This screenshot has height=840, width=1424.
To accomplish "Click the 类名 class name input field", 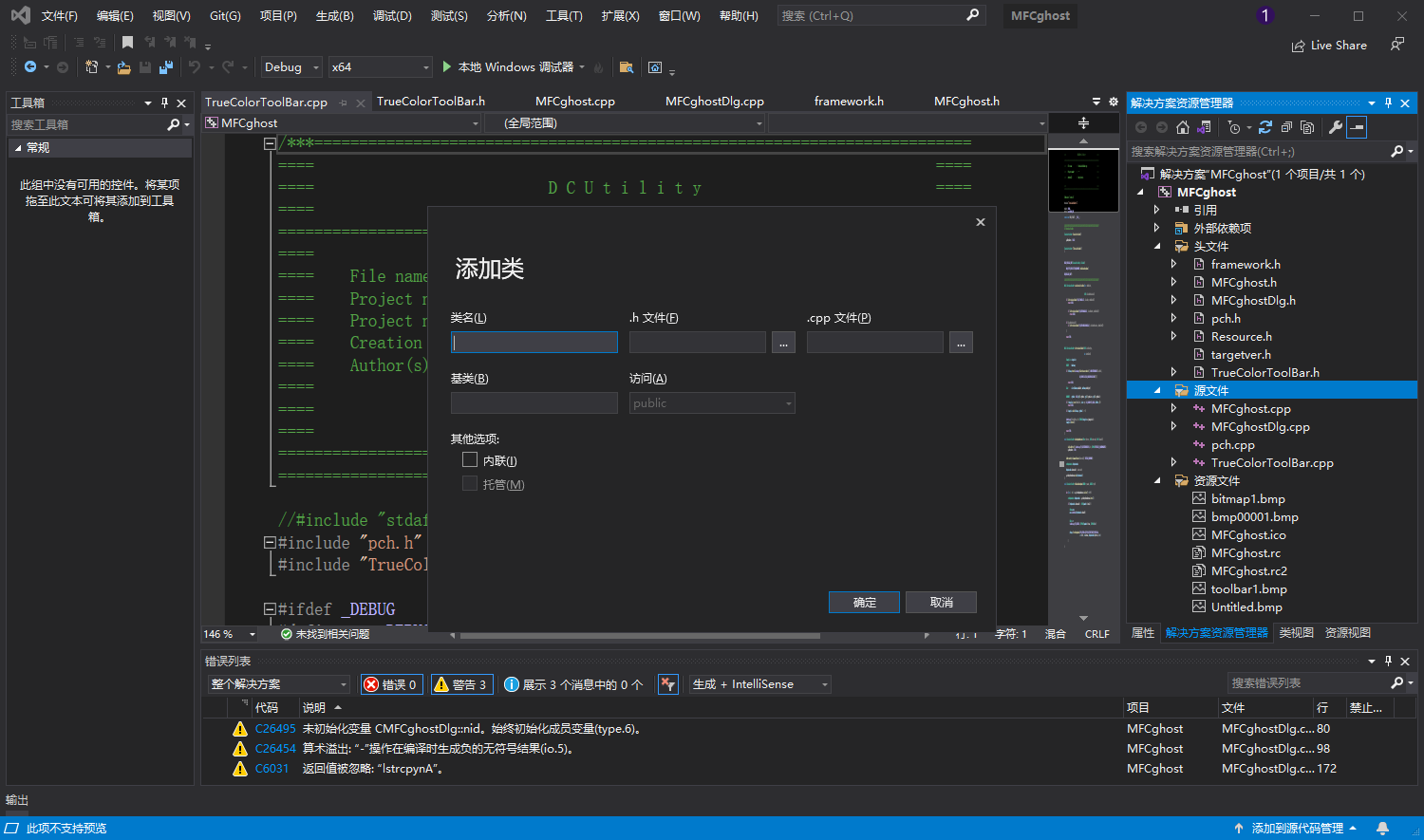I will (534, 343).
